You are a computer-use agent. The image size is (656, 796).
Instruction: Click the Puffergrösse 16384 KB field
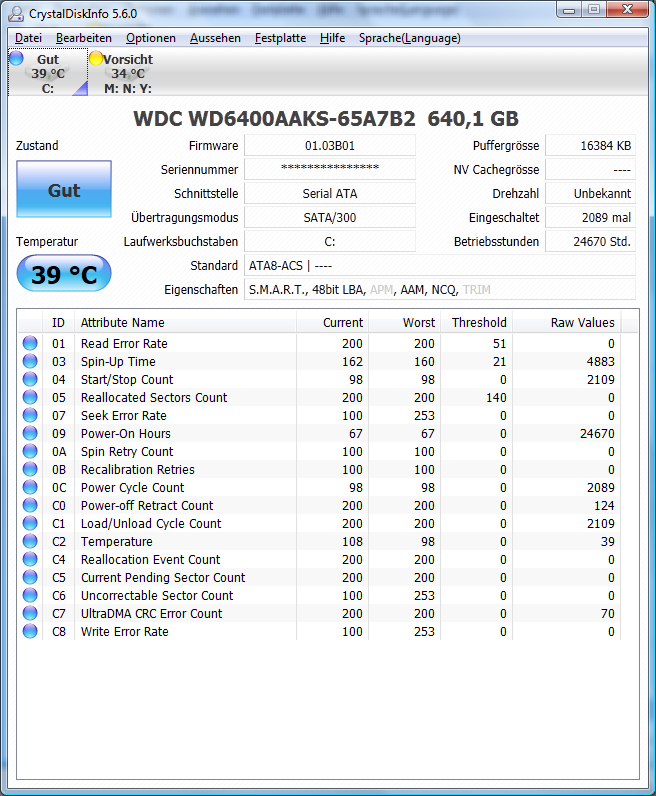[x=591, y=146]
